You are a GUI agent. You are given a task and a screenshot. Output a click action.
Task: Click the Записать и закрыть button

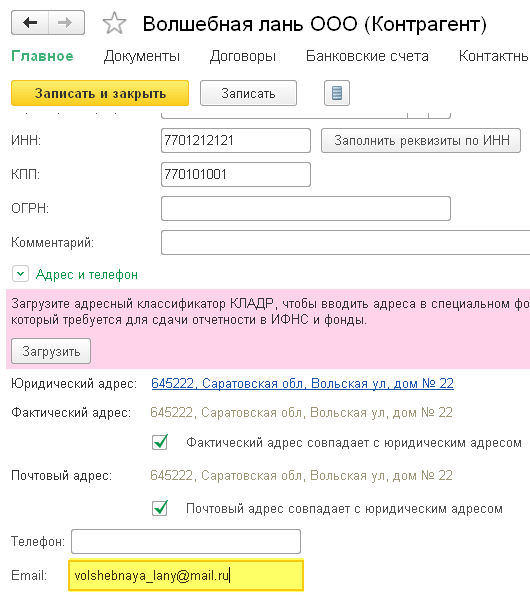[100, 93]
